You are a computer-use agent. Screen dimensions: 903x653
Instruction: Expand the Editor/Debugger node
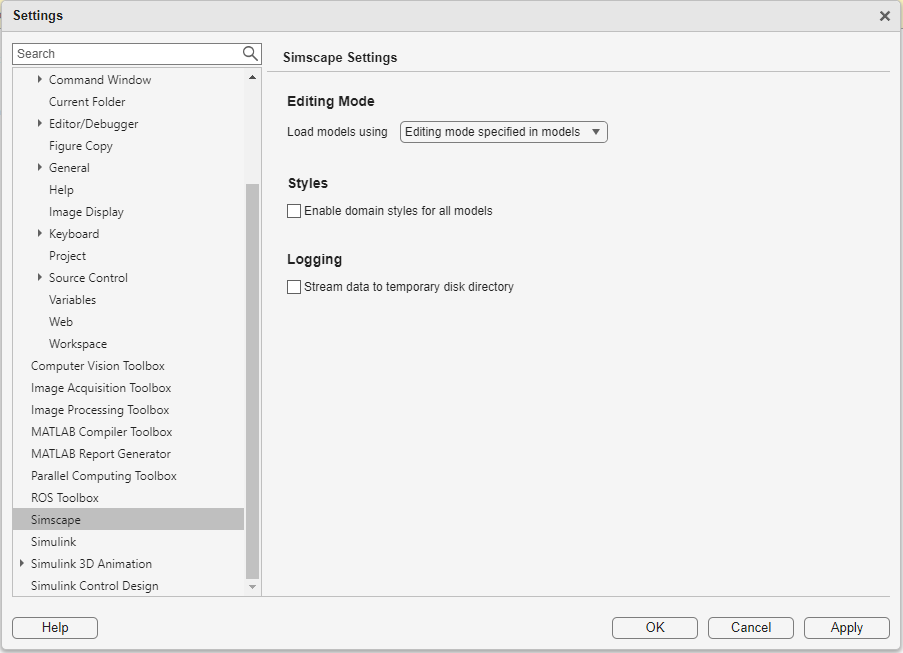tap(40, 123)
